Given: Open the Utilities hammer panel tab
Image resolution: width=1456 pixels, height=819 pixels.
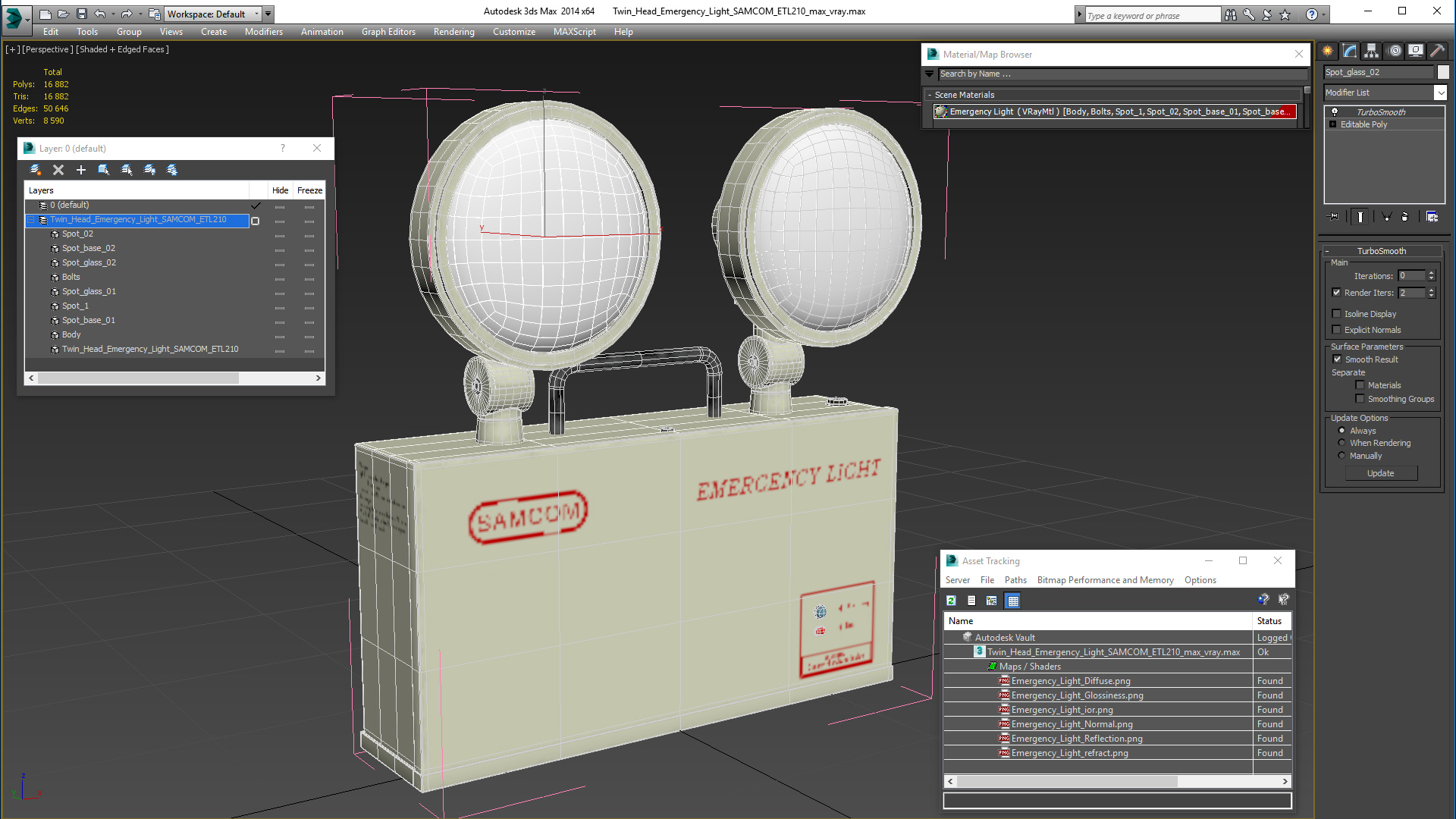Looking at the screenshot, I should point(1437,51).
